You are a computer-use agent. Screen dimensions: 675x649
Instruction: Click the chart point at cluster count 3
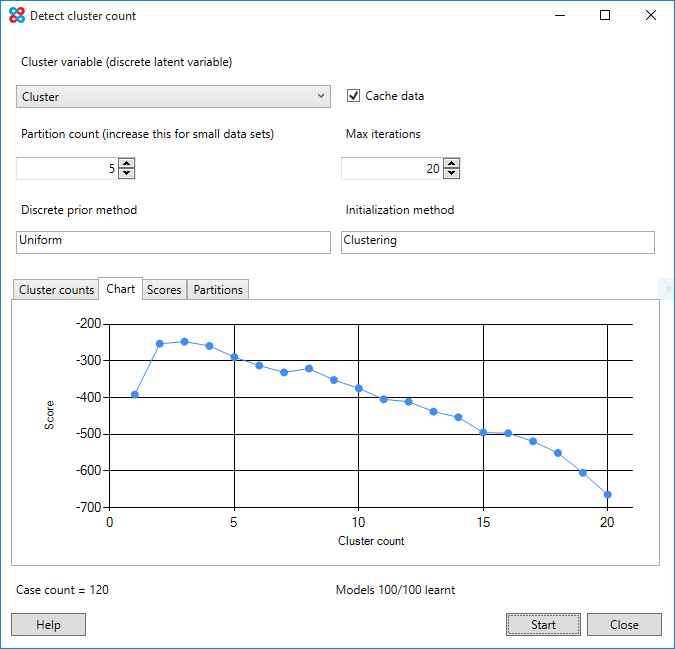184,342
